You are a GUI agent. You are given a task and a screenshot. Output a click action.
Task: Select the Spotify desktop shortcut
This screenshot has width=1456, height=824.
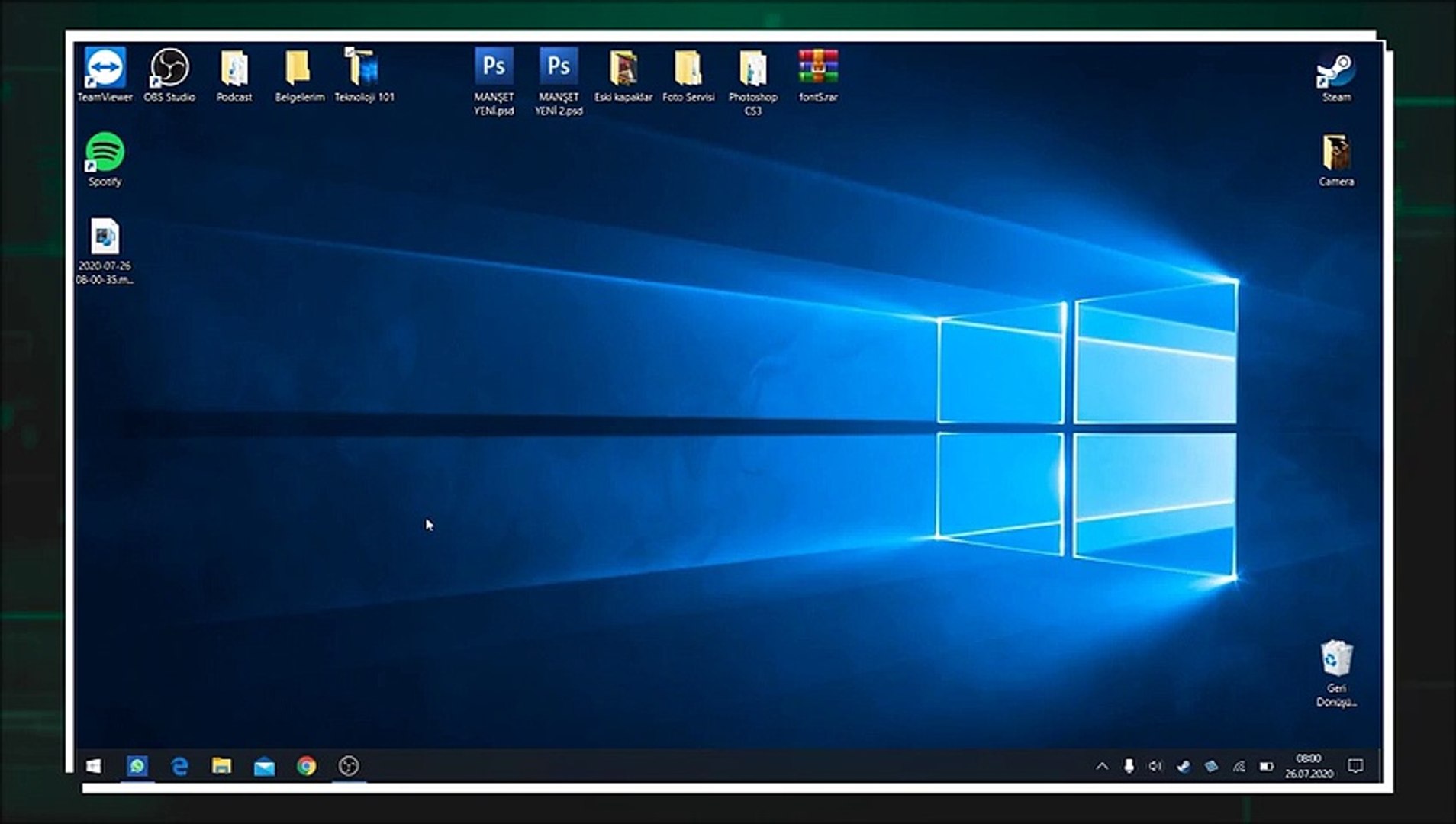click(x=105, y=159)
